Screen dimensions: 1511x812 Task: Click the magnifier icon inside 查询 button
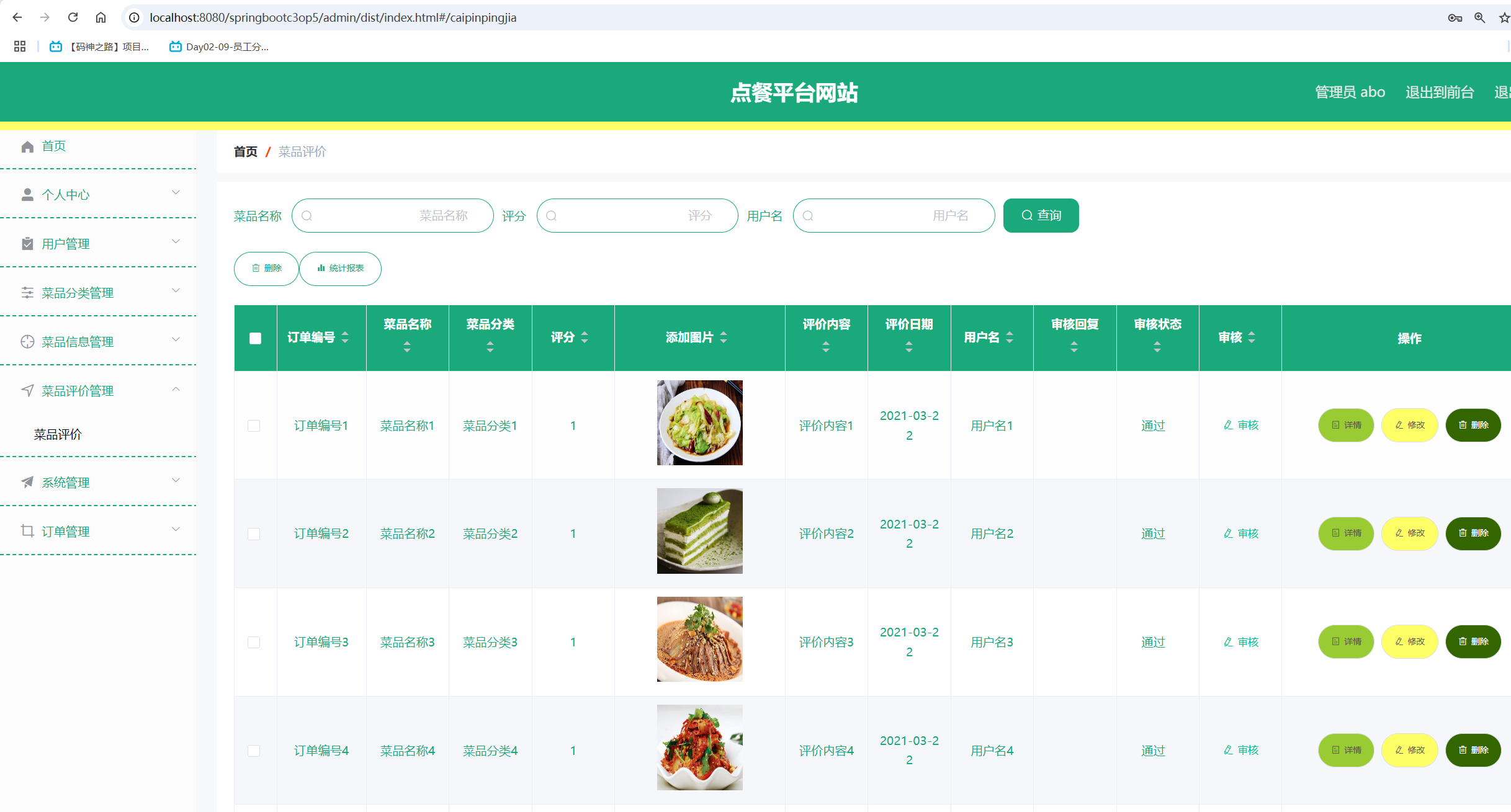click(x=1027, y=215)
